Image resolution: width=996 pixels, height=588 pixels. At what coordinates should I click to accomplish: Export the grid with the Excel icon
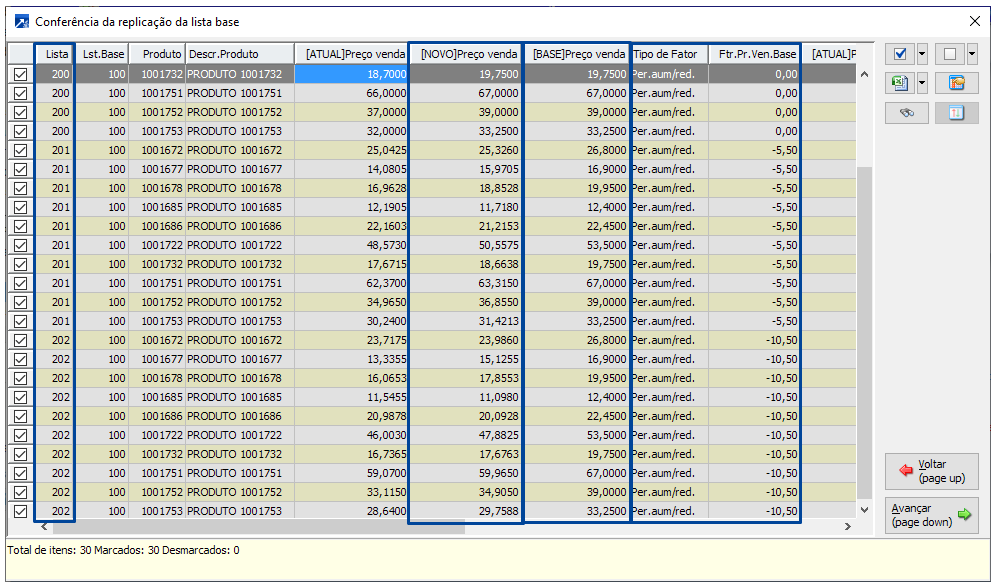coord(900,83)
